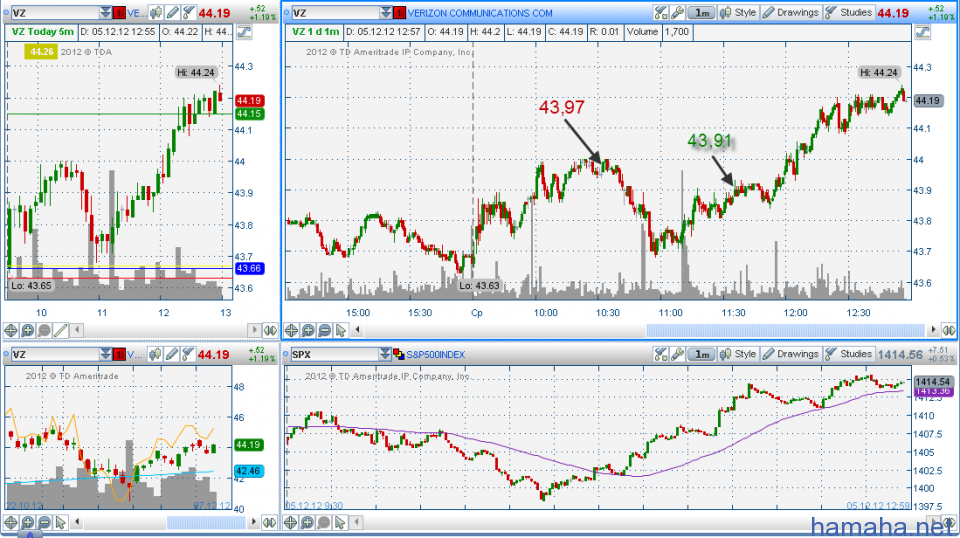Open Drawings menu in main VZ chart
The image size is (960, 538).
click(x=790, y=12)
